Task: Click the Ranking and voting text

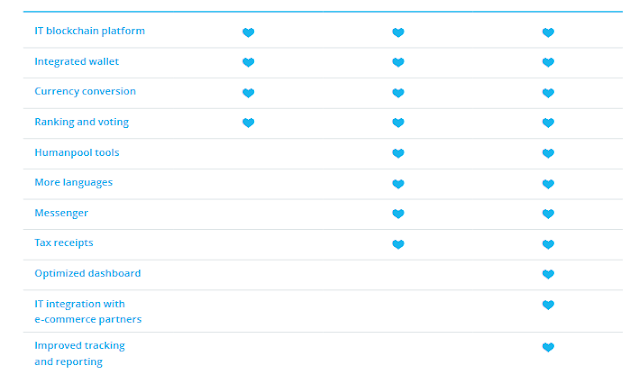Action: pyautogui.click(x=81, y=122)
